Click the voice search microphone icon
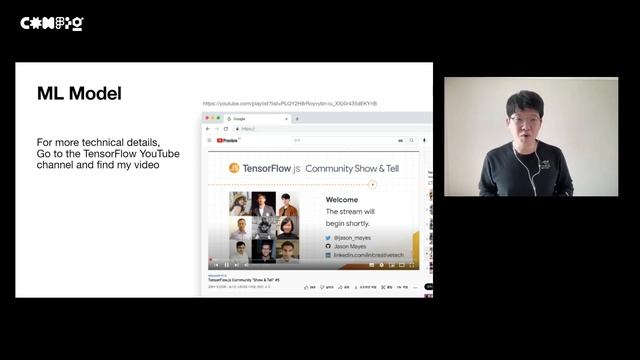Screen dimensions: 640x360 coord(424,140)
